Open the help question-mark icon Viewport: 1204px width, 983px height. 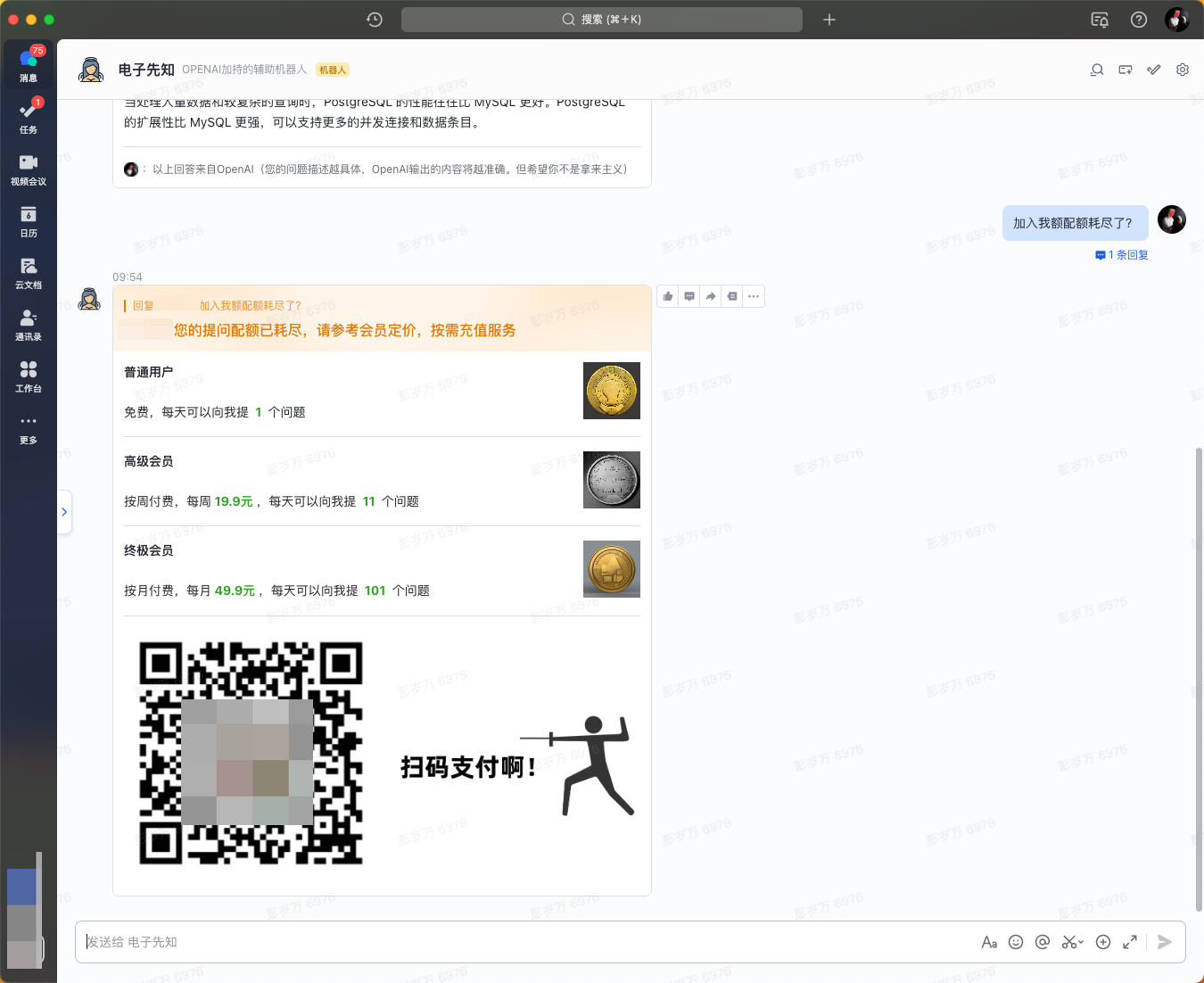pyautogui.click(x=1139, y=20)
